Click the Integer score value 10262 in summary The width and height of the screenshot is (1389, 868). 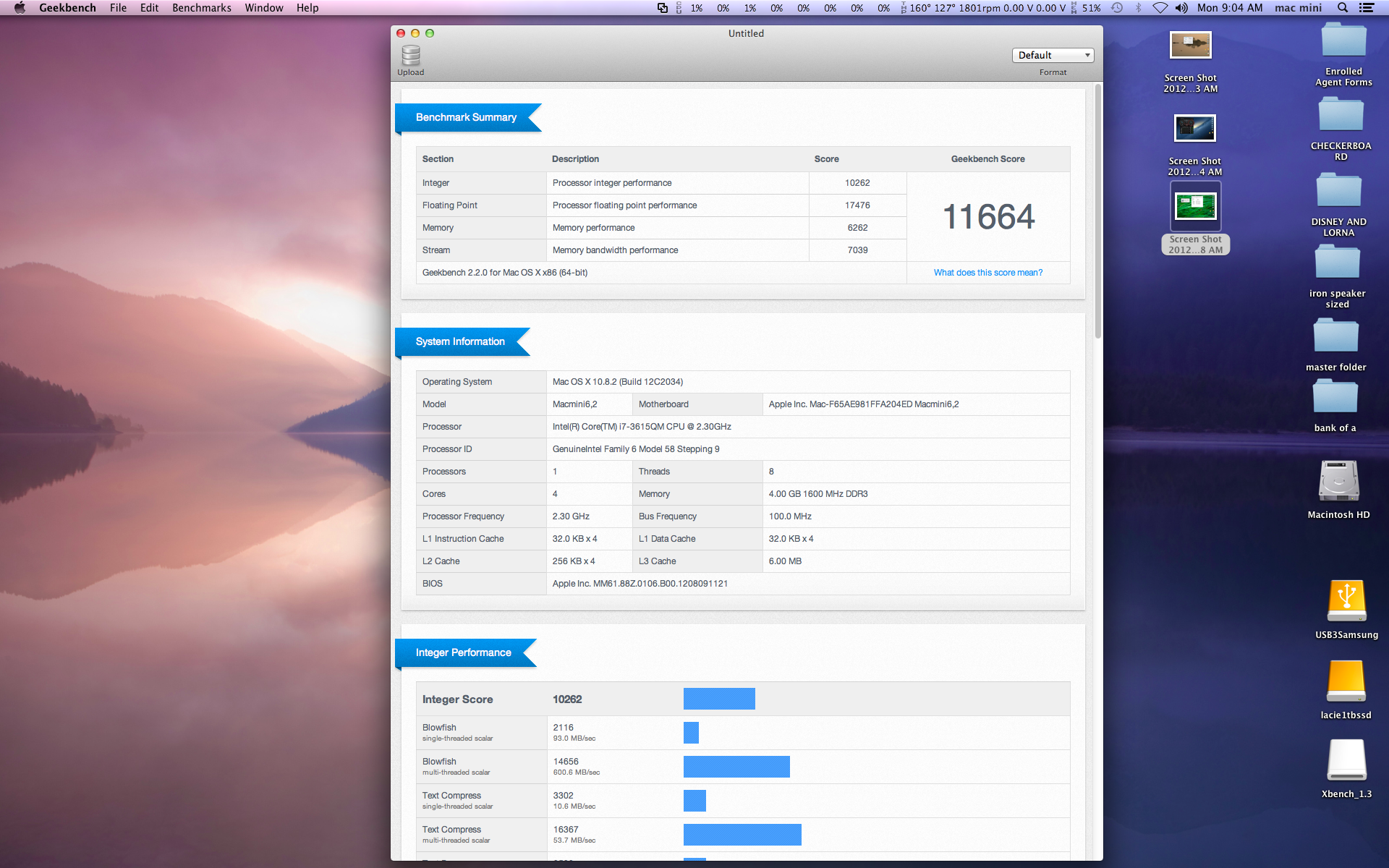[857, 183]
